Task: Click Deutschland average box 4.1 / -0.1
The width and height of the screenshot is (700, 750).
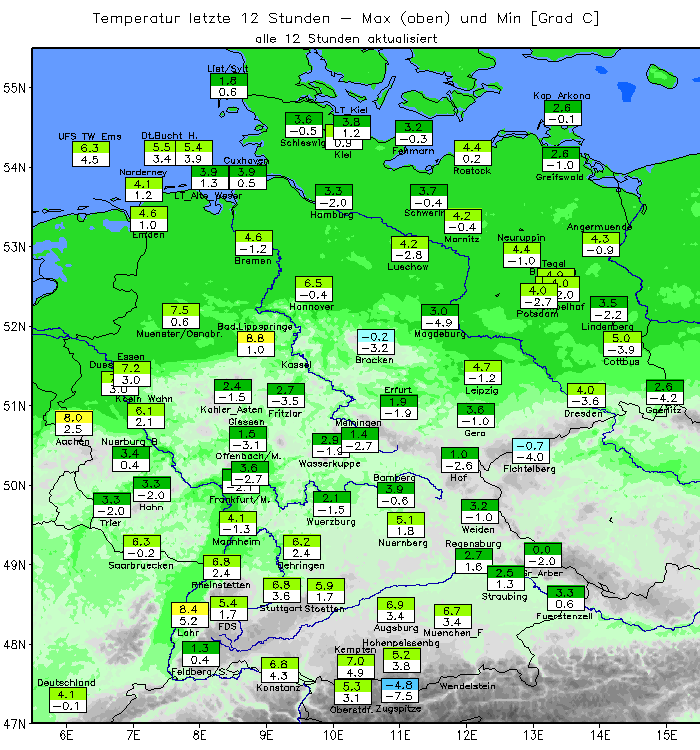Action: pyautogui.click(x=68, y=700)
